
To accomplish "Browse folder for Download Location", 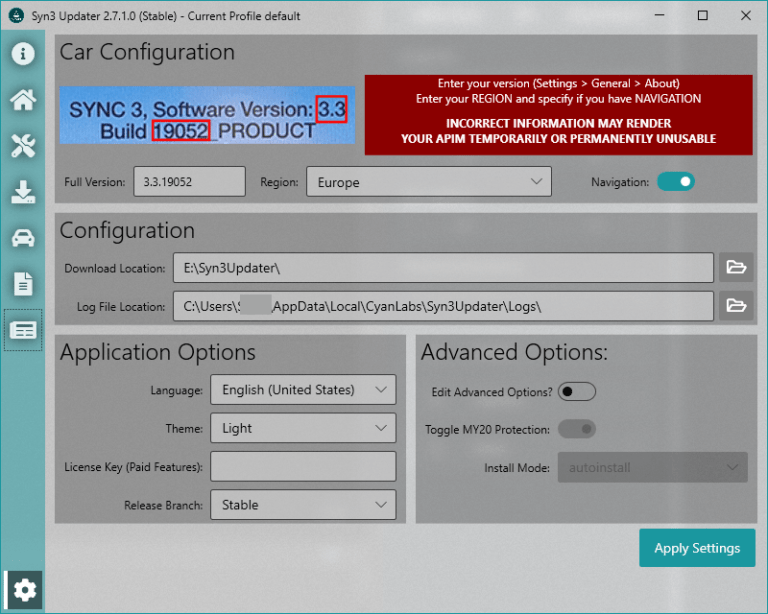I will coord(736,267).
